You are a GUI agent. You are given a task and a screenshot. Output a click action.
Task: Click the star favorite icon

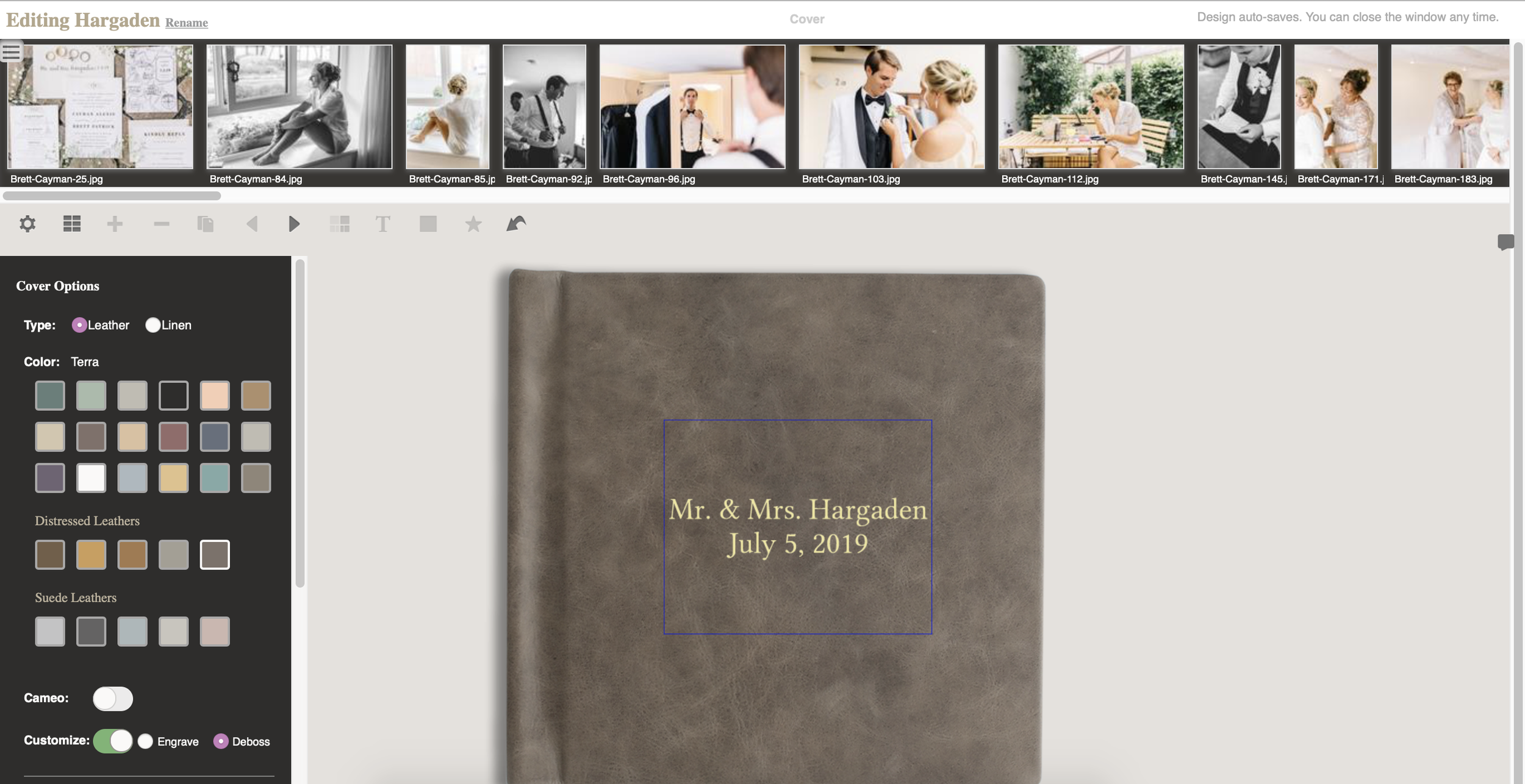473,224
